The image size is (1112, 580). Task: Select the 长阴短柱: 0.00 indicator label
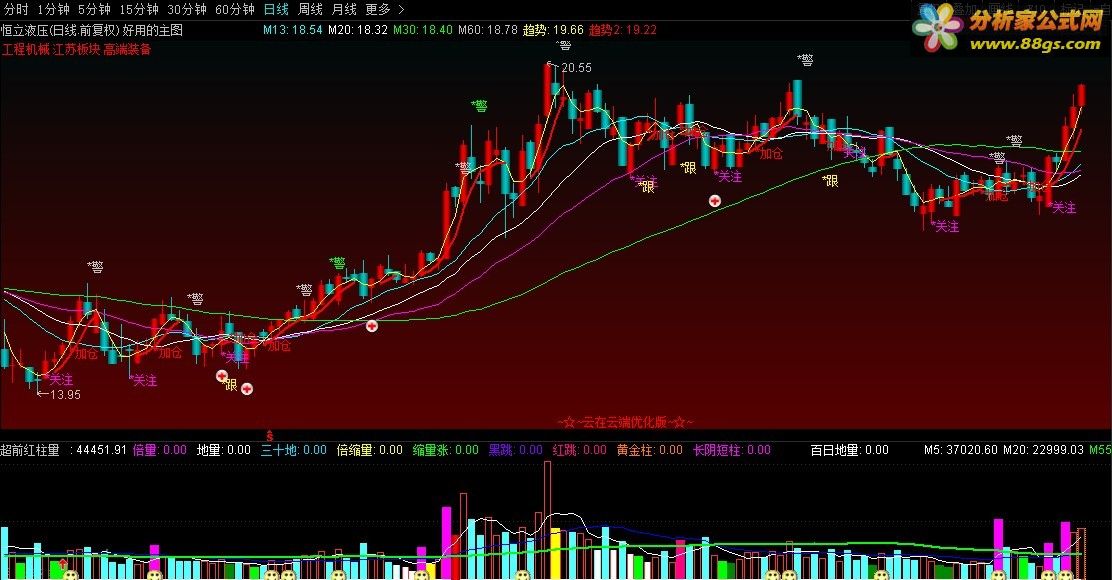[731, 450]
